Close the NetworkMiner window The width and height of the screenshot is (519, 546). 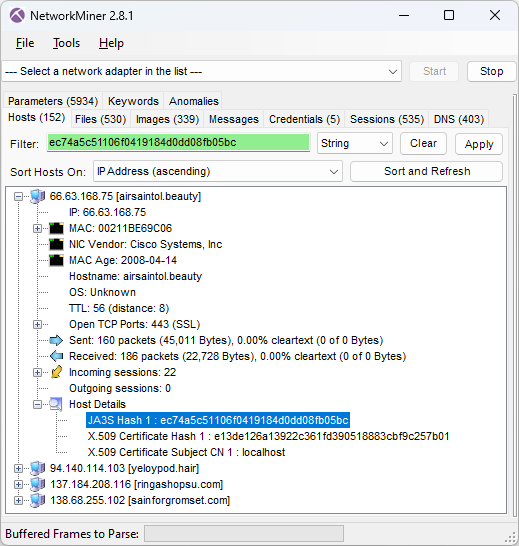(495, 16)
